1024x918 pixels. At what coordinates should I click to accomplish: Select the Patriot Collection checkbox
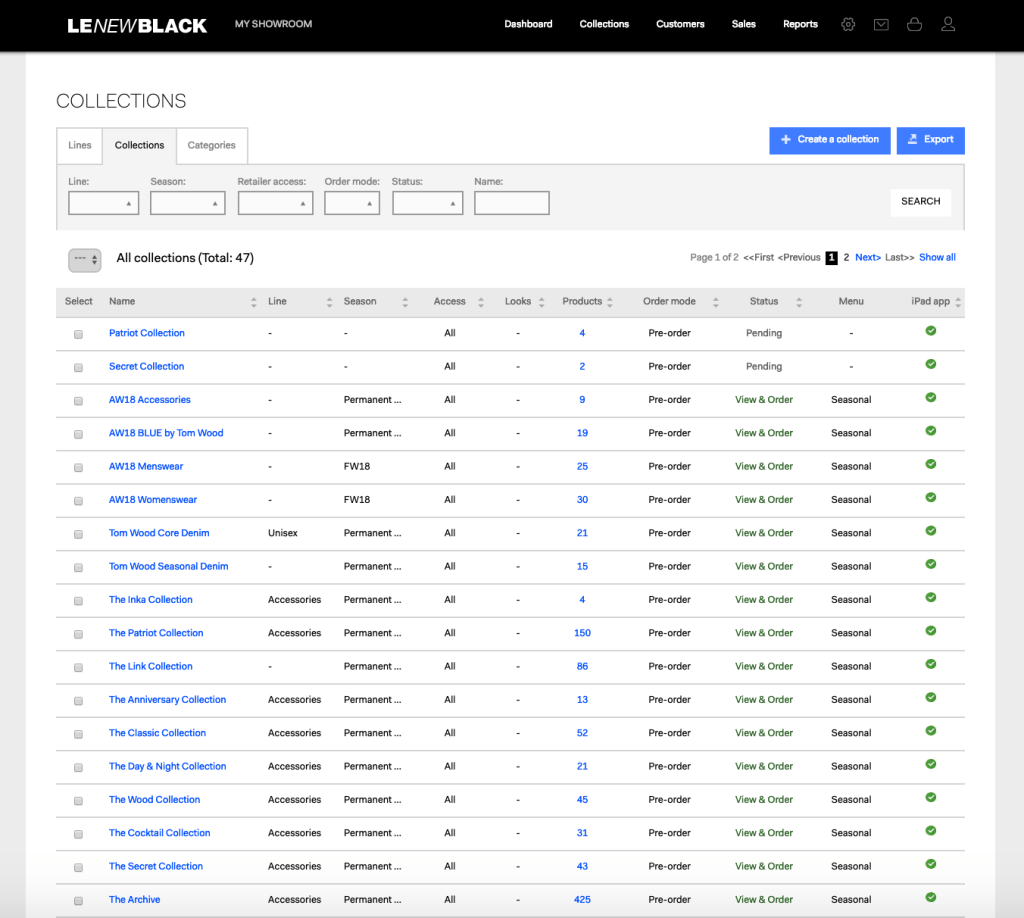(x=78, y=334)
